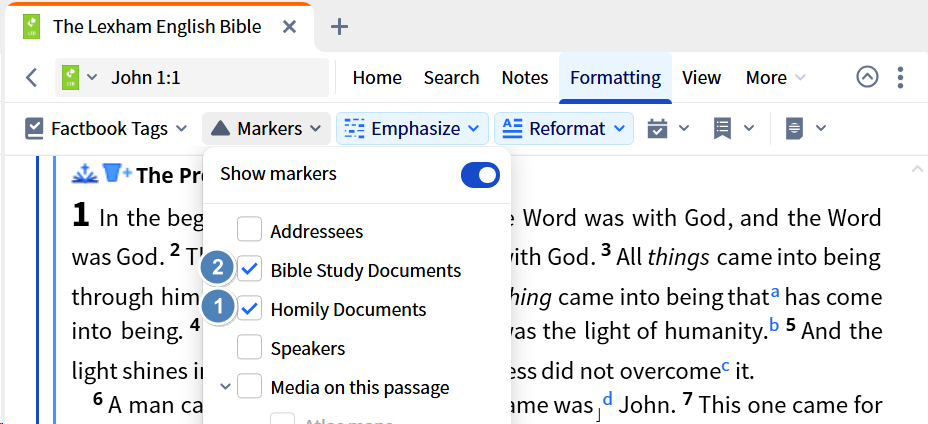Viewport: 928px width, 424px height.
Task: Click the John 1:1 reference box
Action: click(x=191, y=78)
